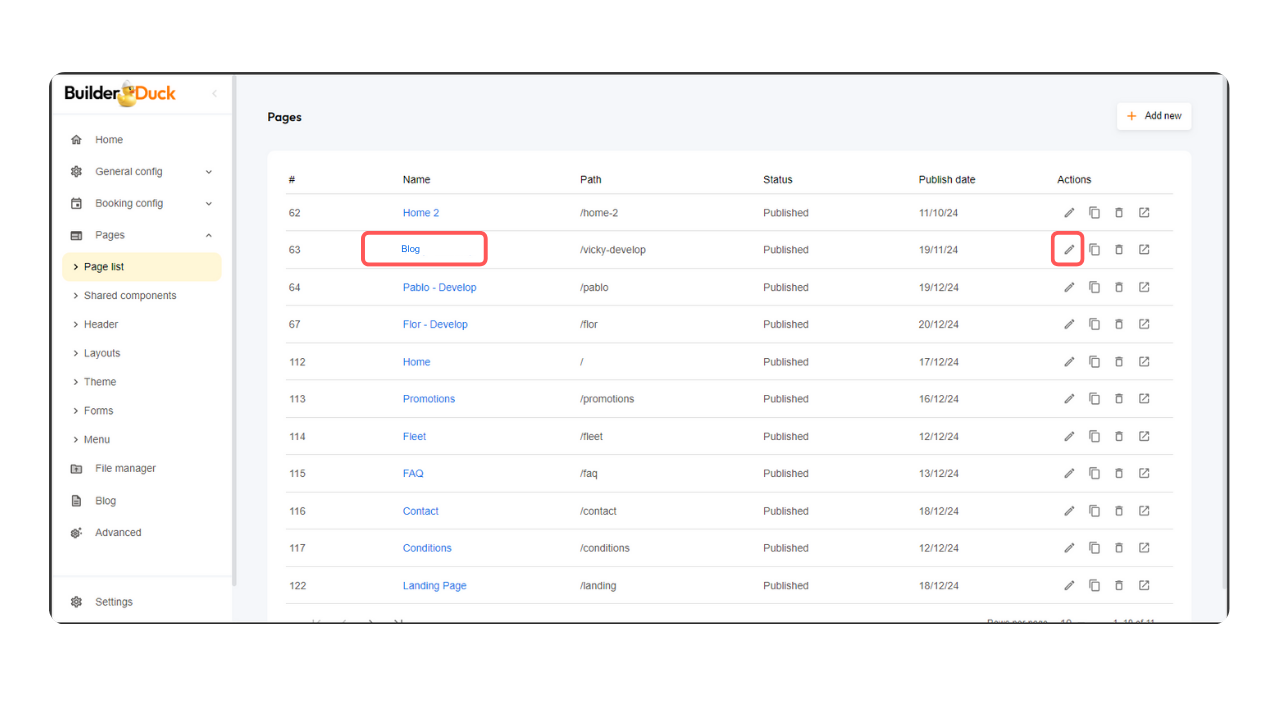
Task: Collapse the sidebar using the arrow icon
Action: coord(214,94)
